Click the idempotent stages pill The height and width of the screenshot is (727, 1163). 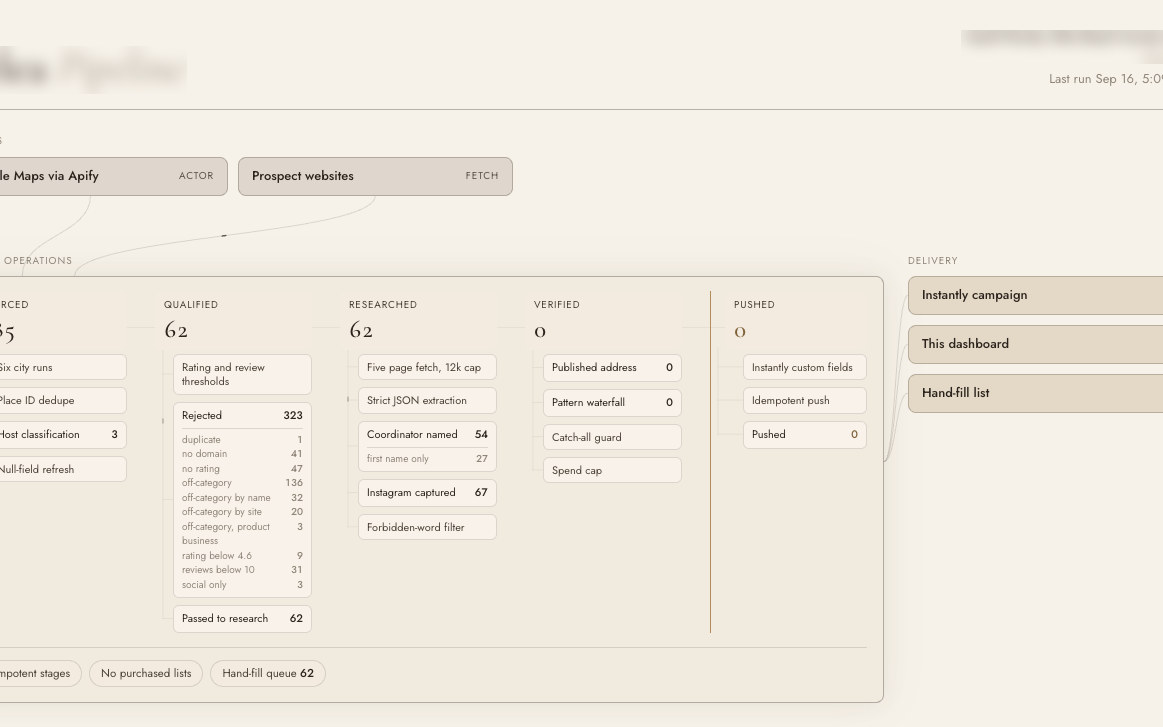(41, 674)
